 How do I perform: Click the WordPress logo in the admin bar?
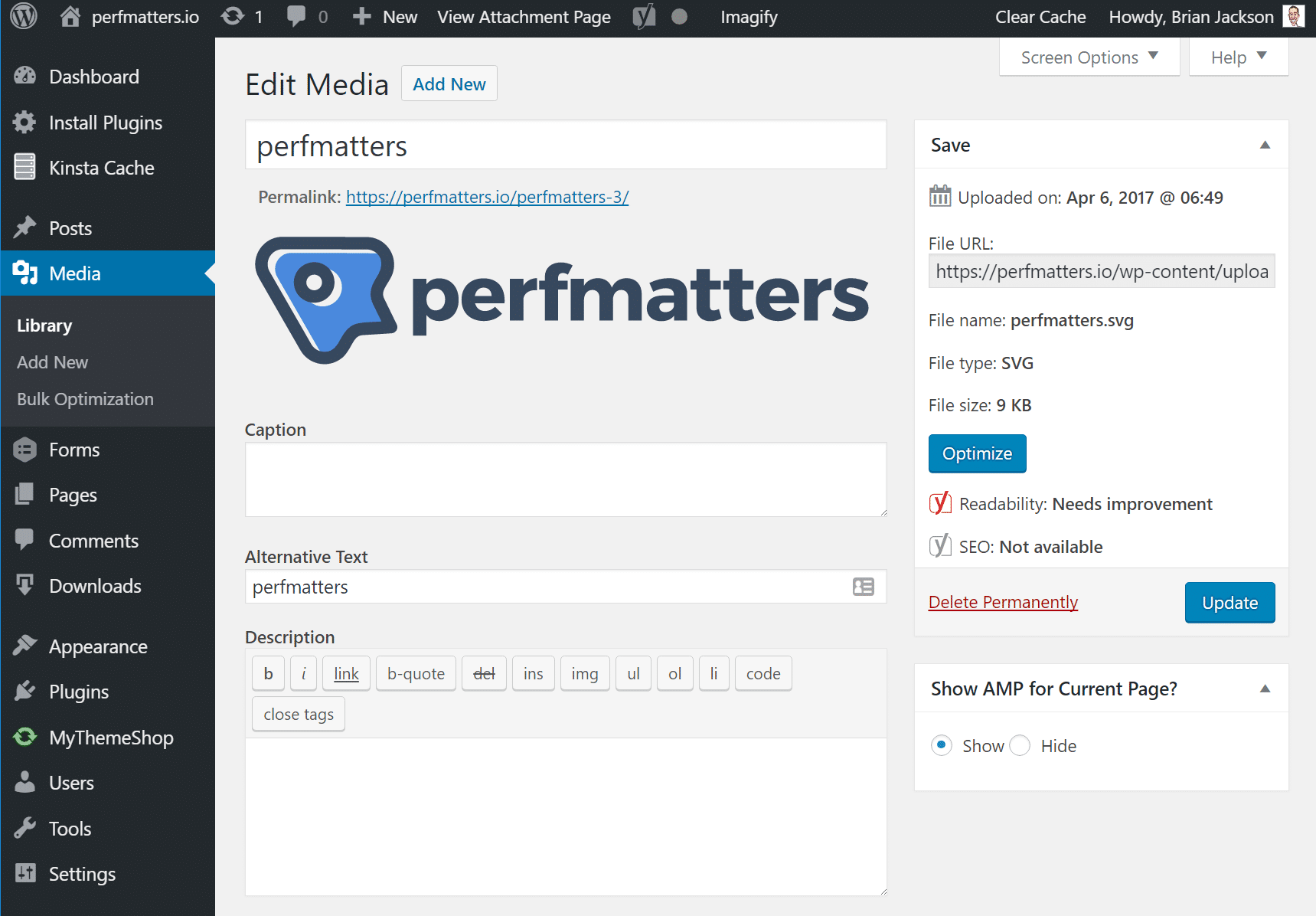pos(23,16)
